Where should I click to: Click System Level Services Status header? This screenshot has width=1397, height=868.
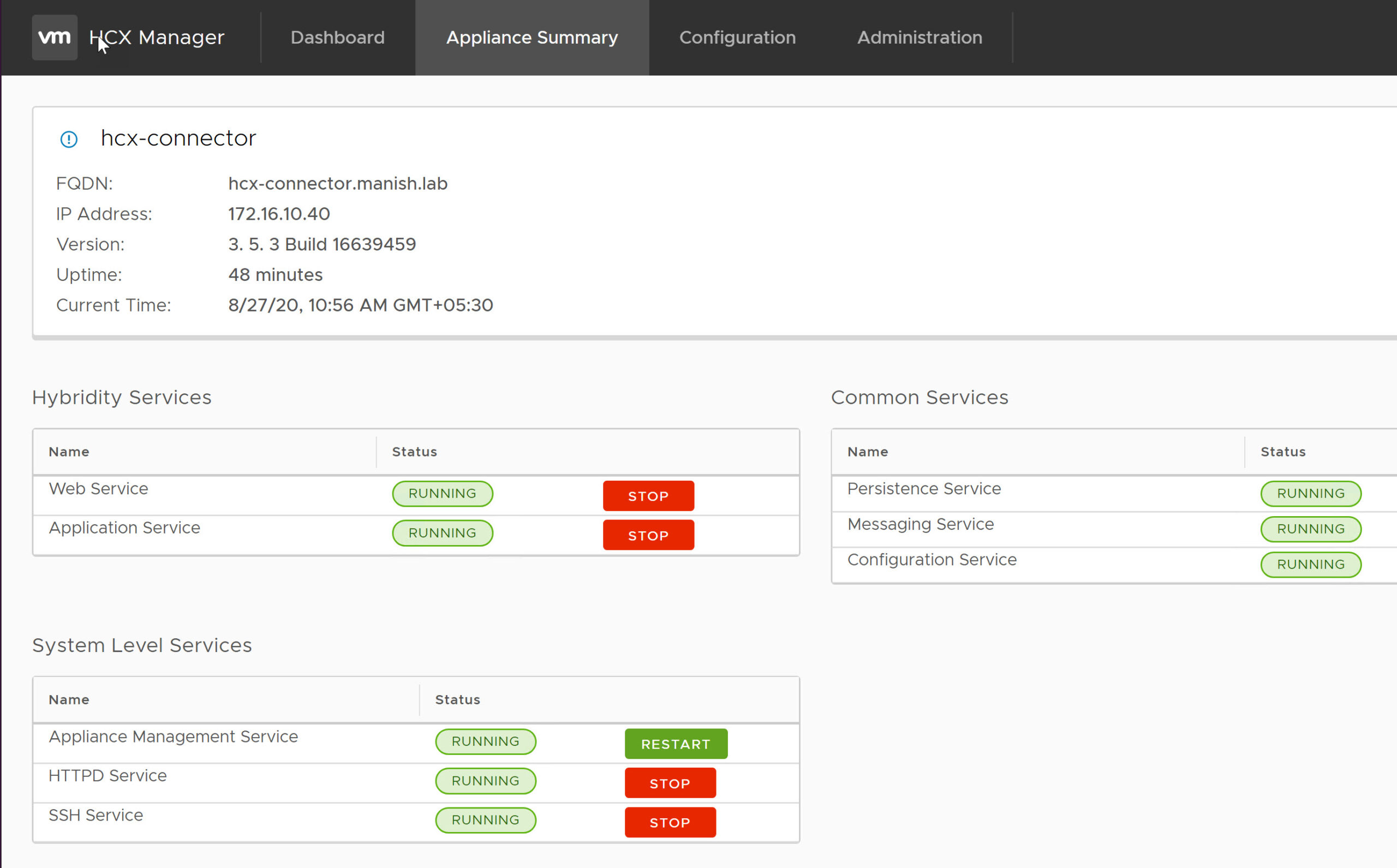coord(457,699)
